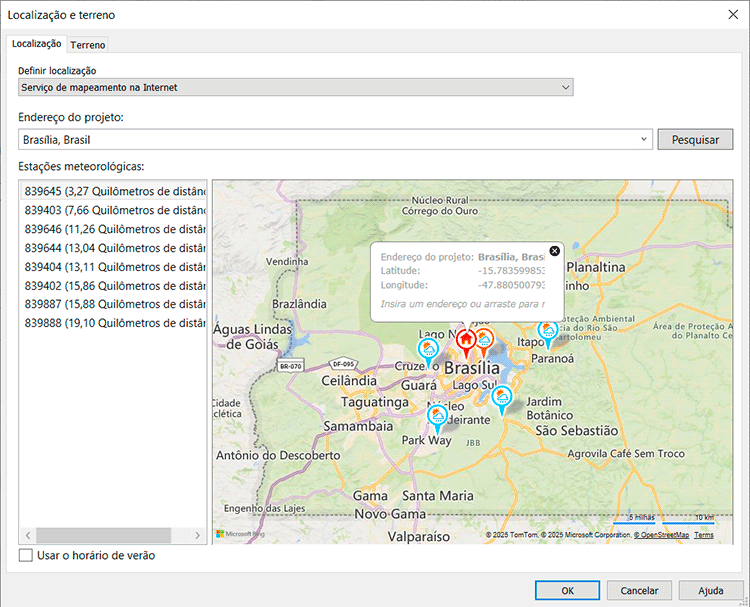The width and height of the screenshot is (750, 607).
Task: Click weather station pin near Cruzeiro
Action: 428,350
